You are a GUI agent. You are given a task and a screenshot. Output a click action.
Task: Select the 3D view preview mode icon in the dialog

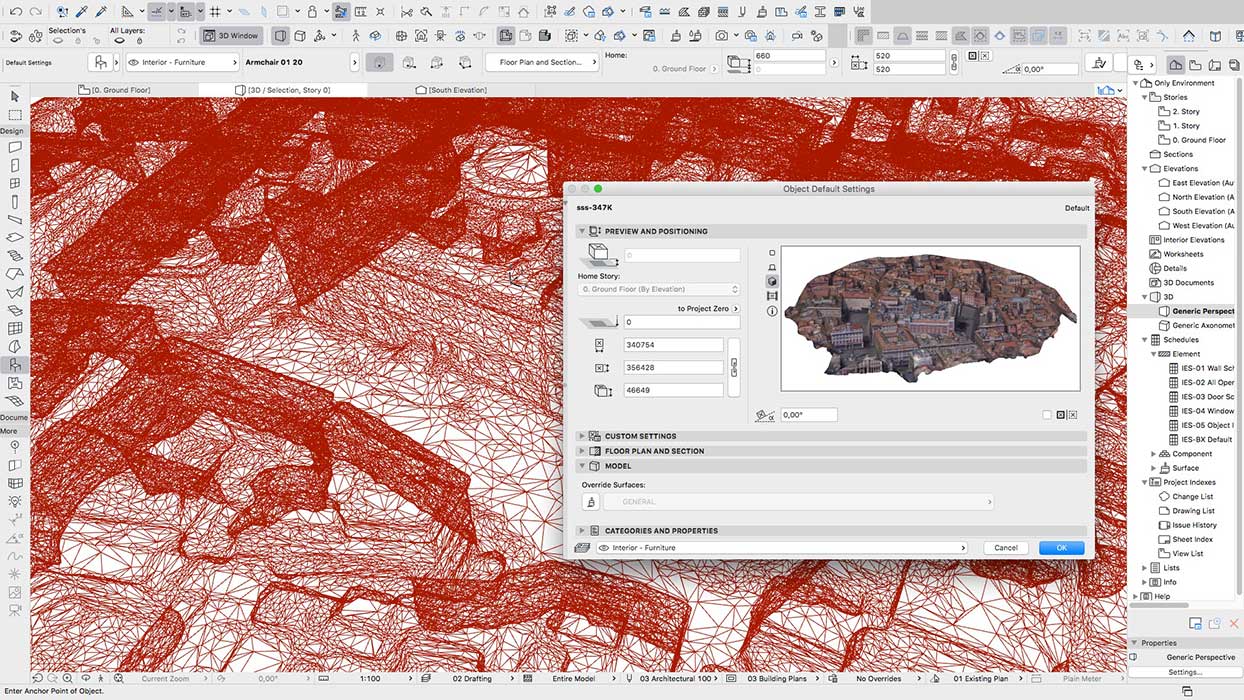pyautogui.click(x=770, y=281)
